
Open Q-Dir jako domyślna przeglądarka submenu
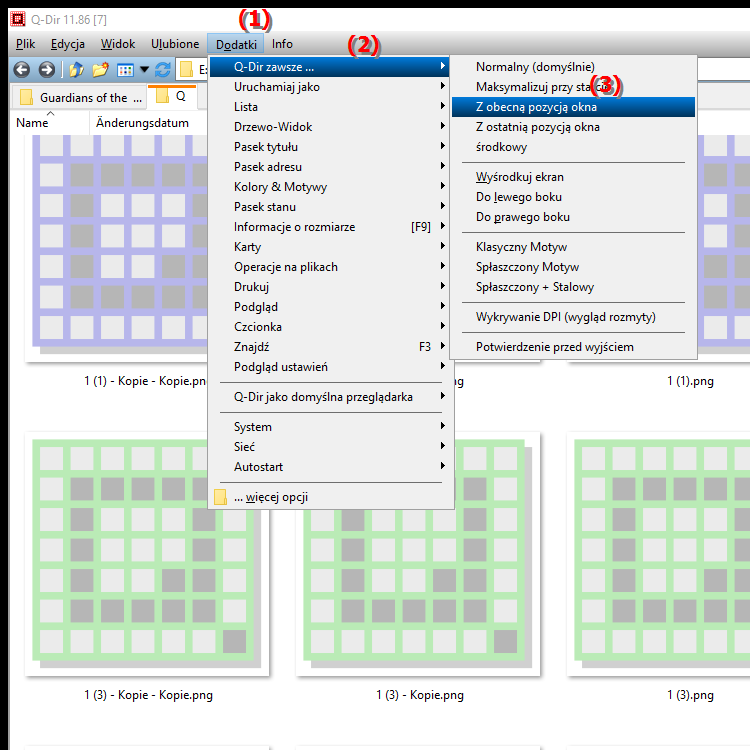[330, 397]
